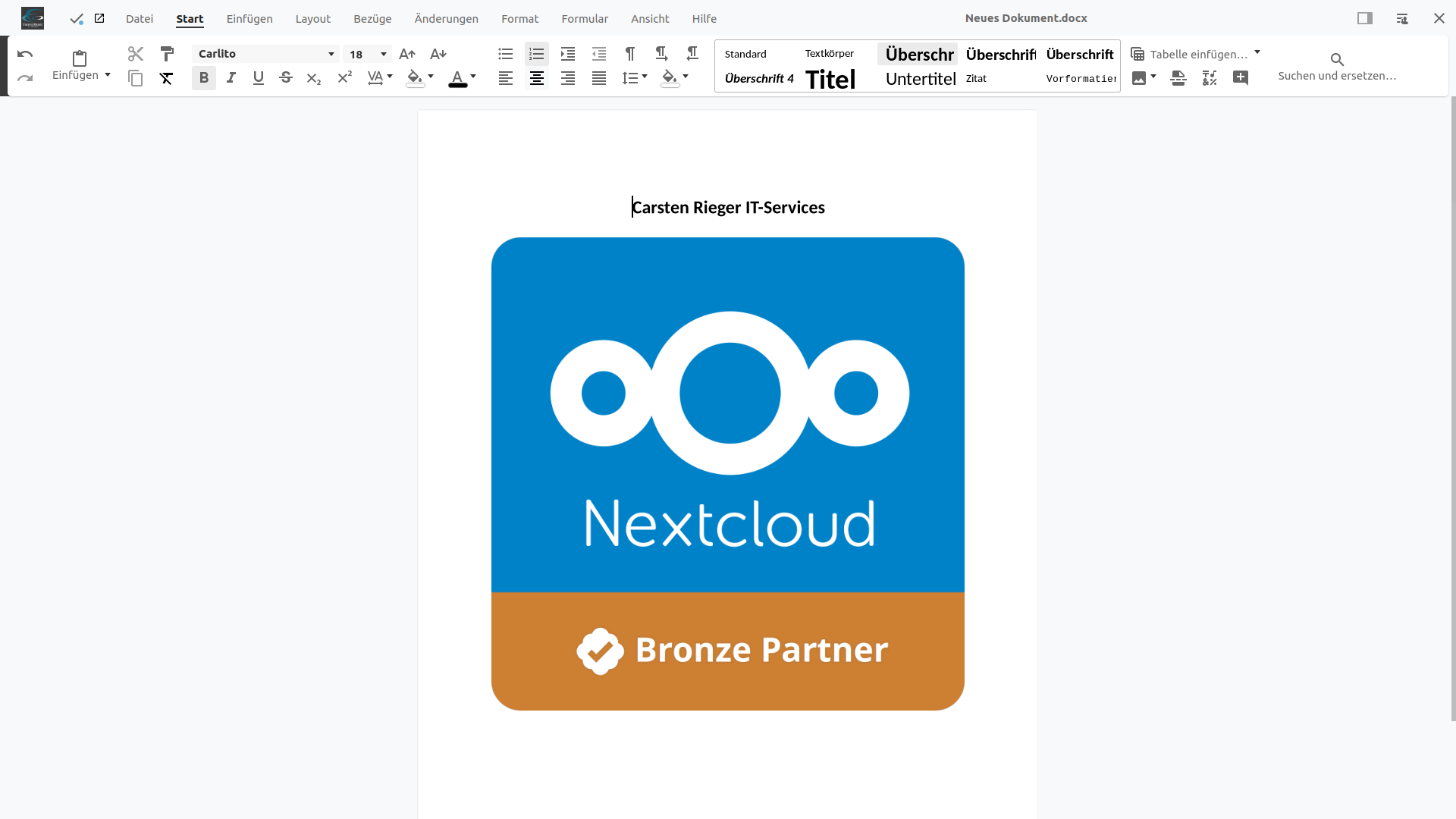
Task: Toggle Bold formatting
Action: [x=204, y=78]
